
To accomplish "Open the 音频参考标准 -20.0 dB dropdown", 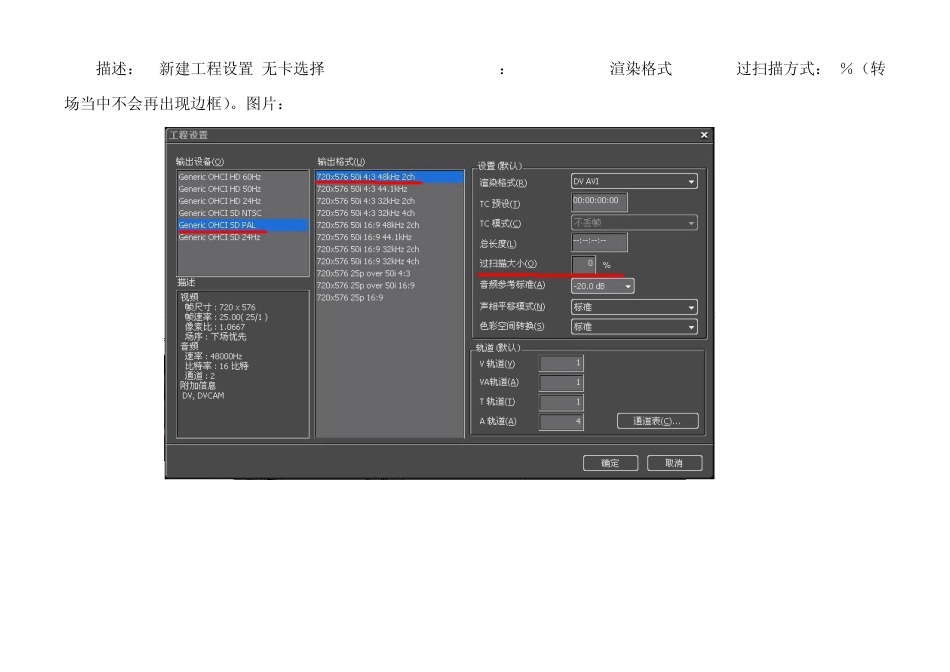I will pyautogui.click(x=602, y=286).
